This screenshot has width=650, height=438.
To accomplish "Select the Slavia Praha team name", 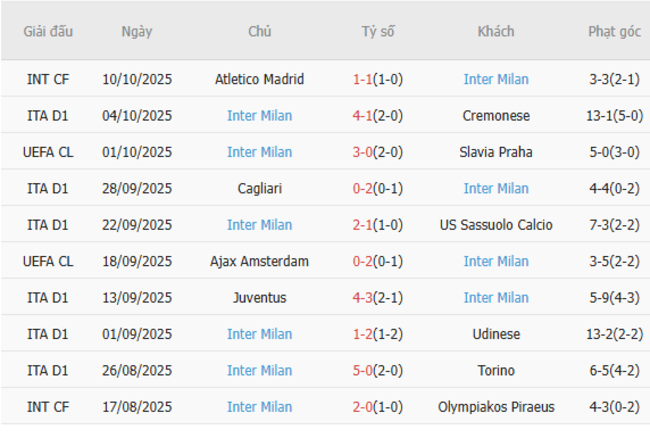I will [496, 152].
